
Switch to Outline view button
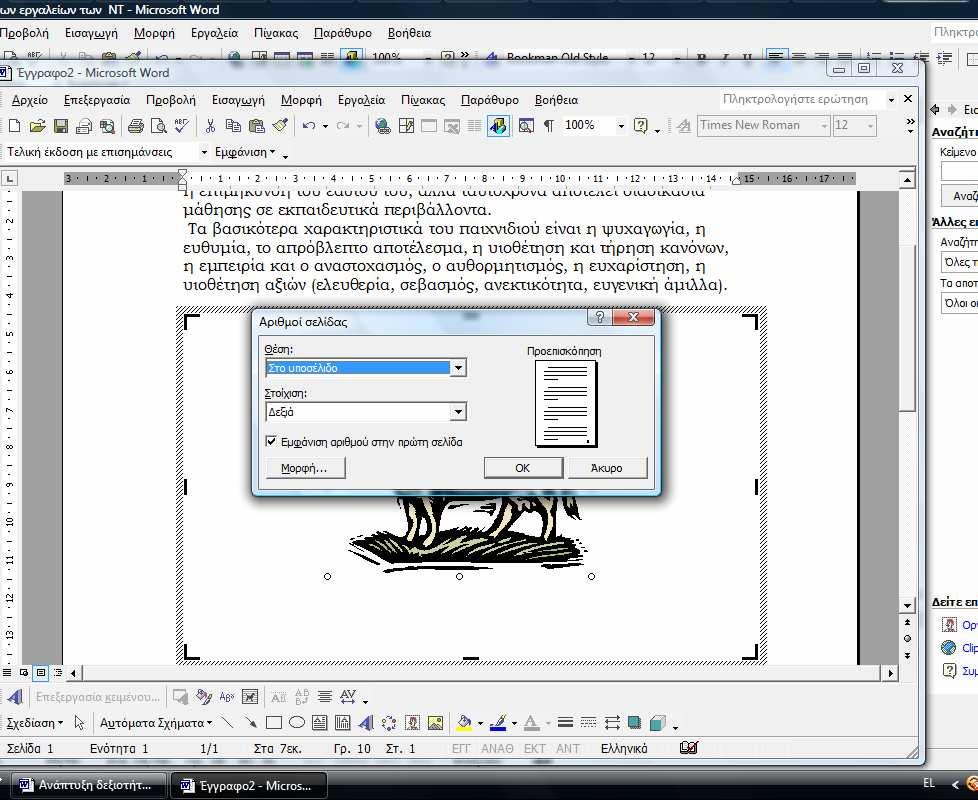57,673
